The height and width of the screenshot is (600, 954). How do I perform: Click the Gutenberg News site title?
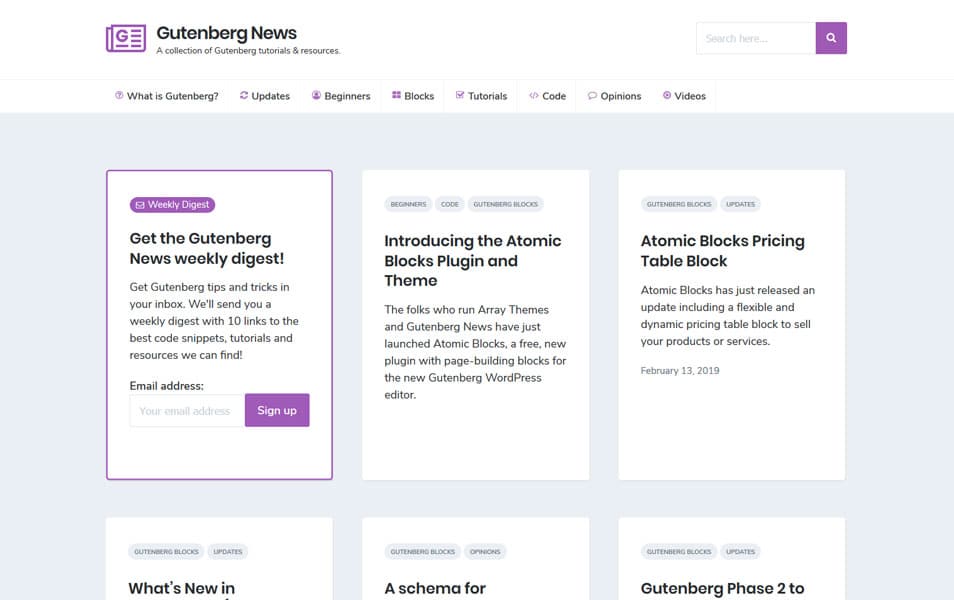pyautogui.click(x=226, y=33)
